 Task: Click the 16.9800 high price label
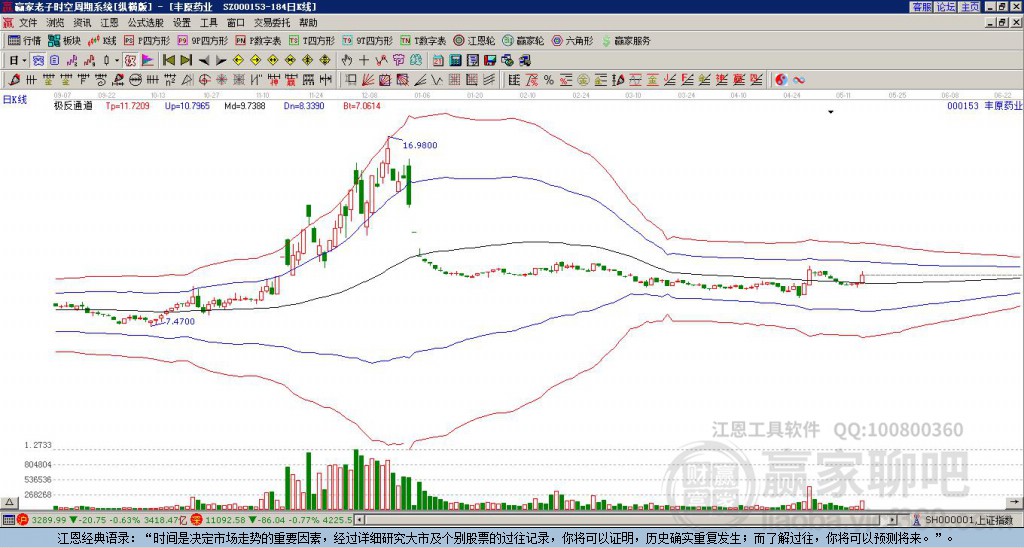[420, 145]
